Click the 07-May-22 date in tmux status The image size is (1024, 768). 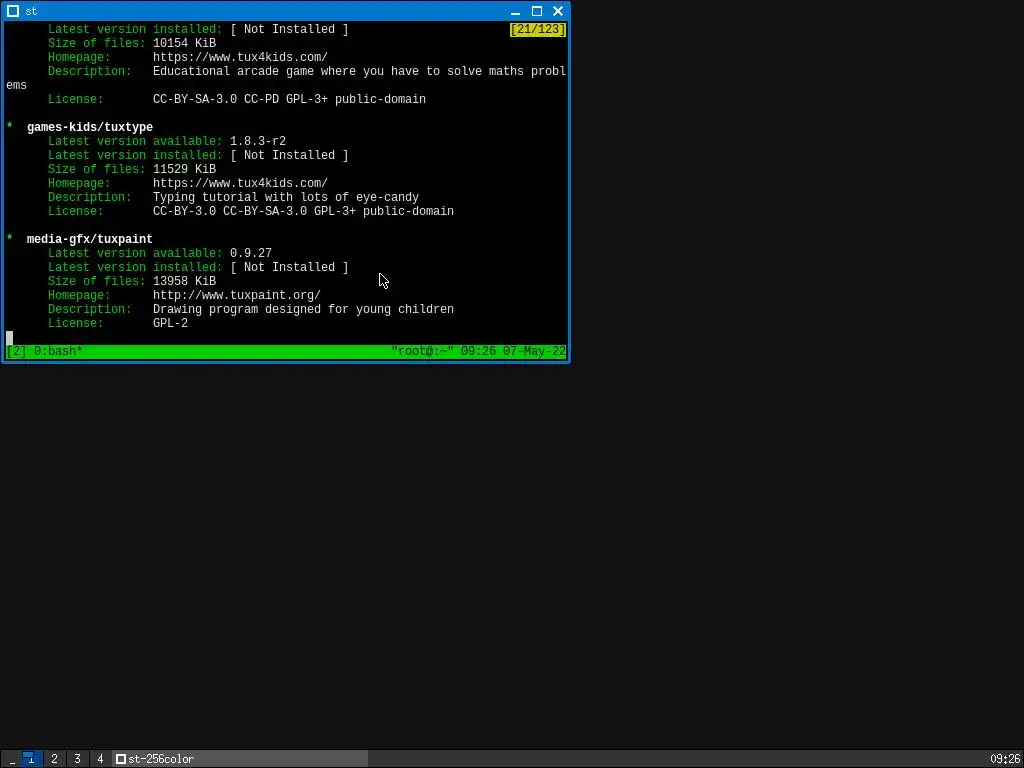[x=534, y=351]
